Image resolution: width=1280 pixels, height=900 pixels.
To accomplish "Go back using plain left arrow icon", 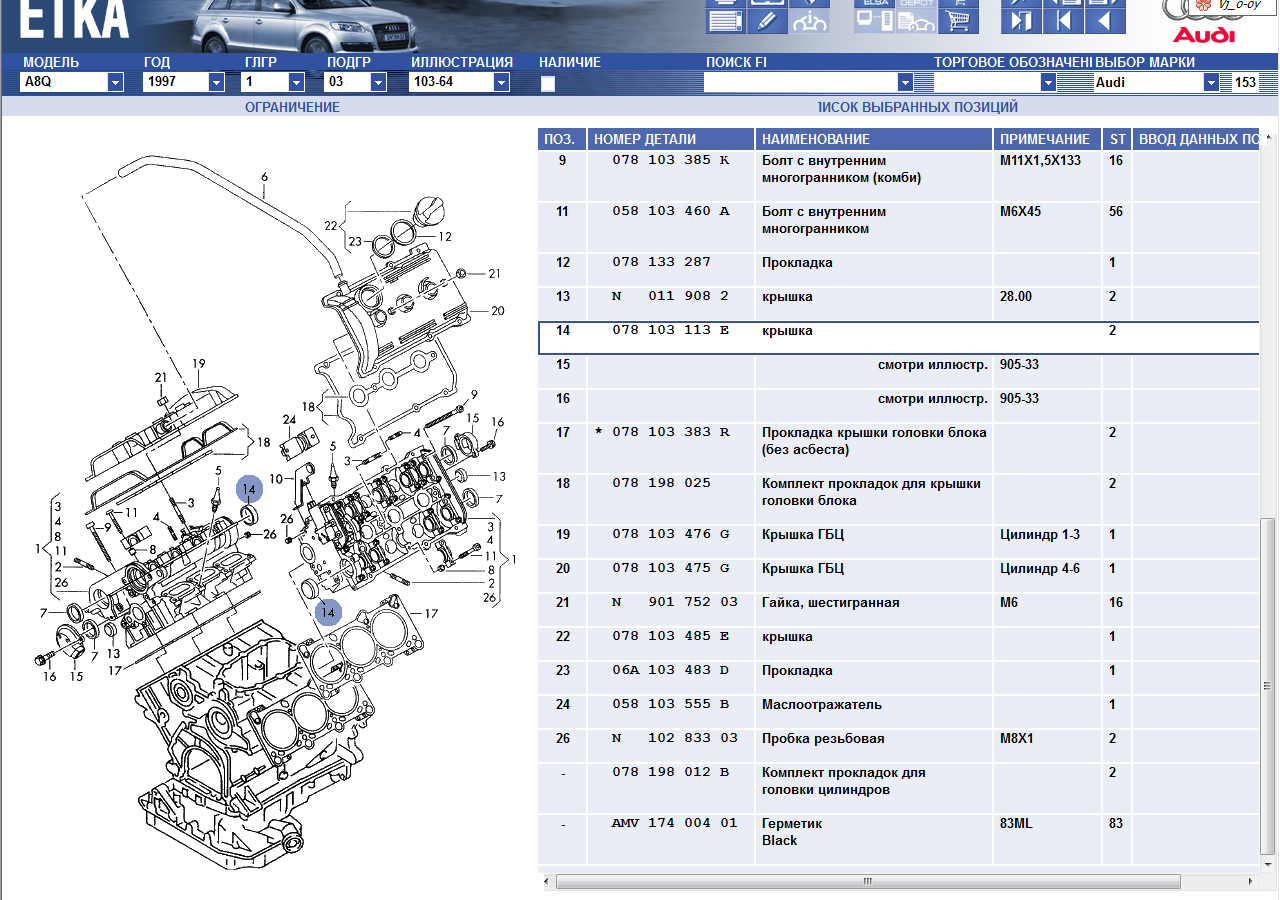I will 1105,20.
